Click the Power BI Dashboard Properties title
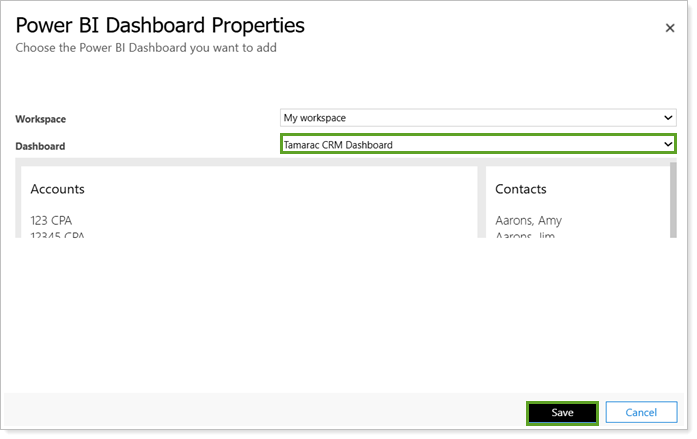The image size is (697, 439). (x=160, y=25)
